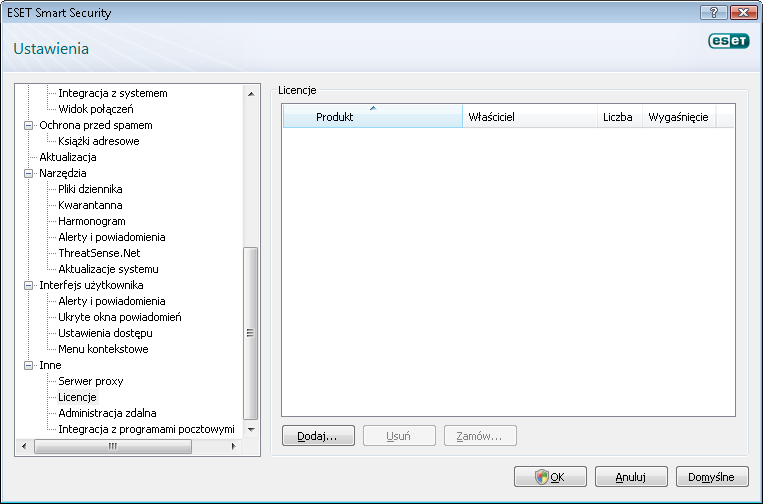The width and height of the screenshot is (763, 504).
Task: Click the ESET logo icon
Action: coord(728,41)
